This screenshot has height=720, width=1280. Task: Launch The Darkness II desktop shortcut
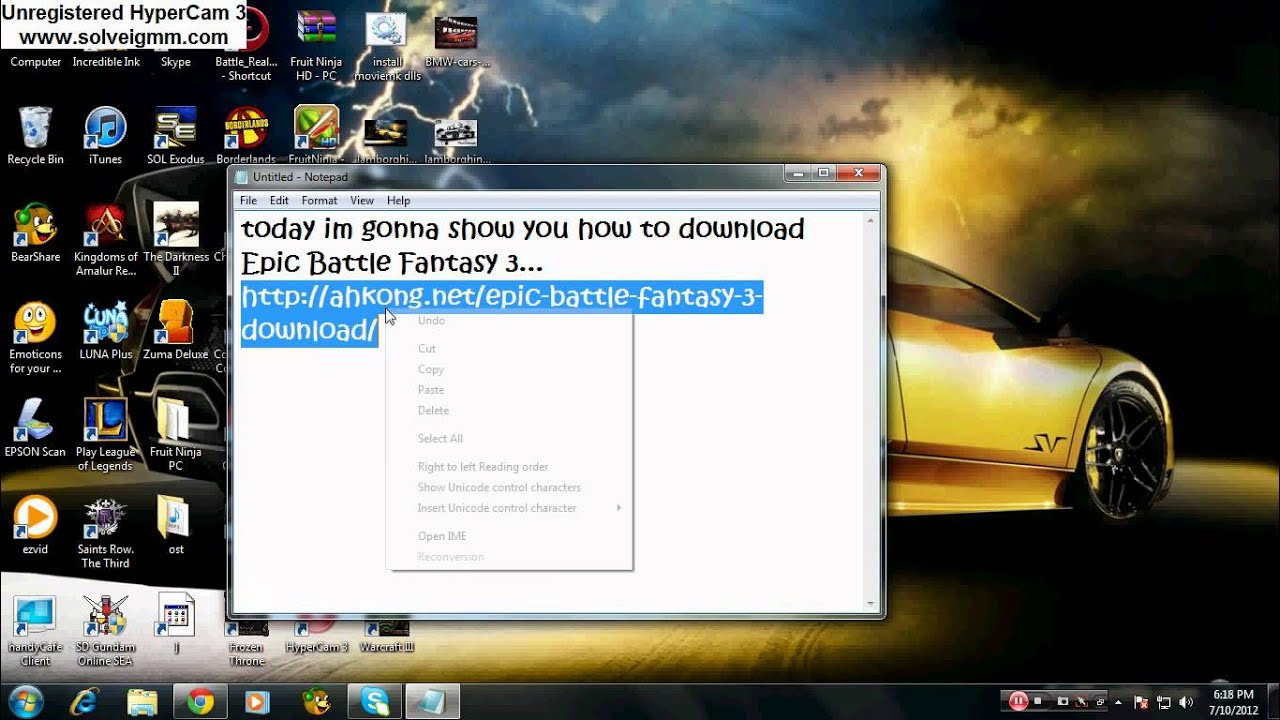coord(176,240)
